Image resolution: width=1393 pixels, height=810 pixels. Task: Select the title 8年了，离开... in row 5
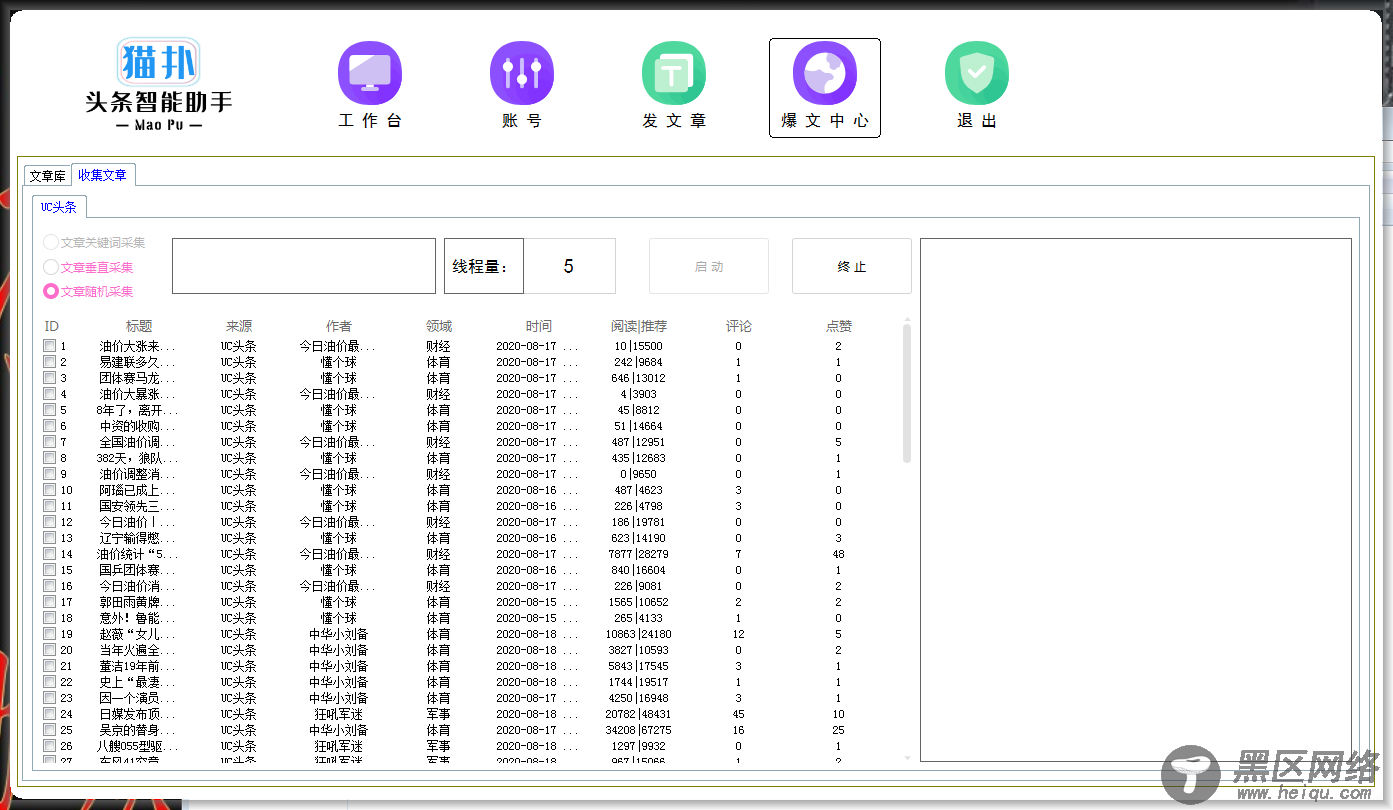(x=138, y=410)
